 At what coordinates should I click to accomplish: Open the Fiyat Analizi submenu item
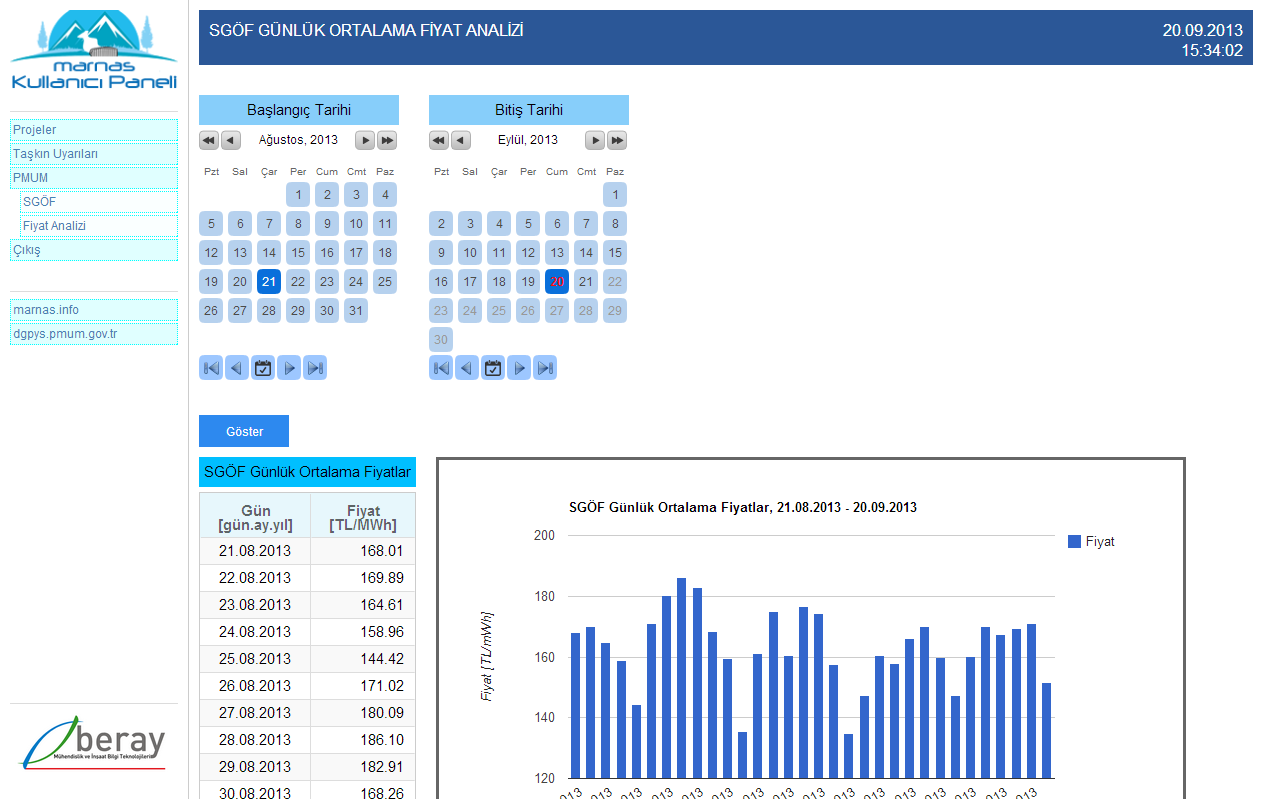pos(99,226)
